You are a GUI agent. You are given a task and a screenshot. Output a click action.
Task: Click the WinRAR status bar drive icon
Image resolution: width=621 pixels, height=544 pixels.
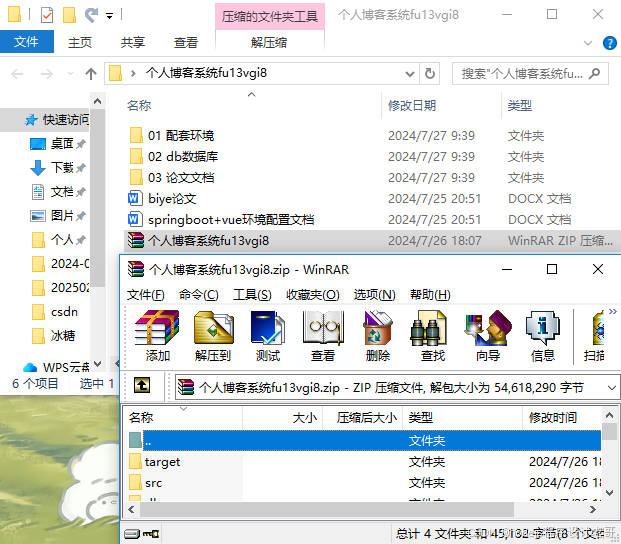(132, 534)
